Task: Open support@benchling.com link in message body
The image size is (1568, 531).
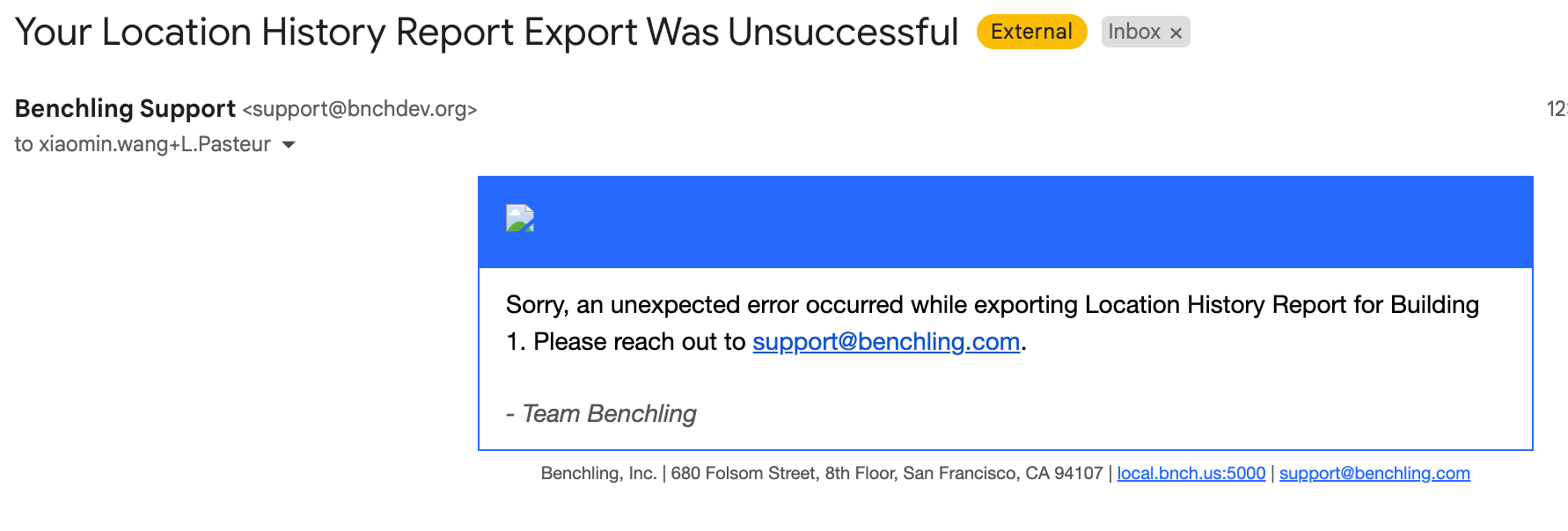Action: click(x=886, y=341)
